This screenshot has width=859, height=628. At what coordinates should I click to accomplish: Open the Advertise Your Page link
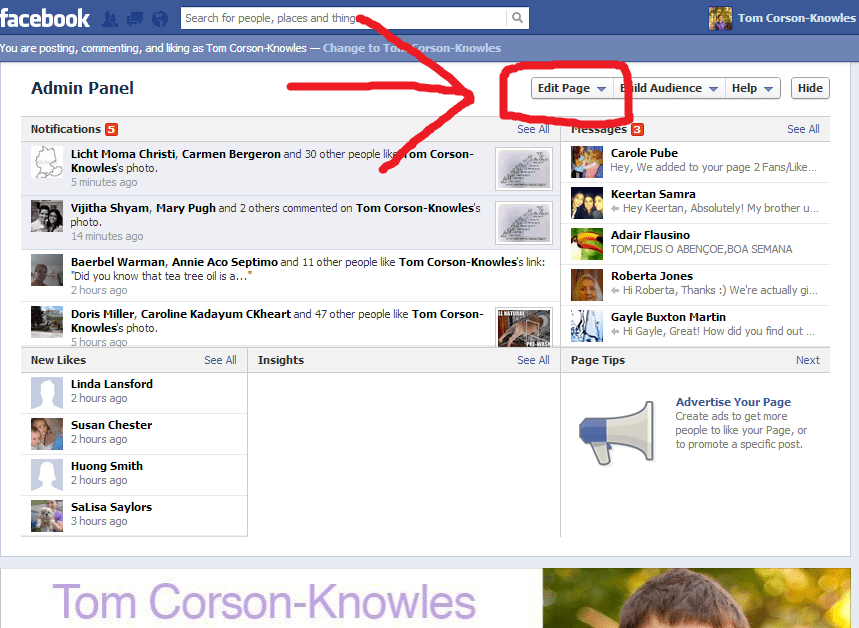(x=733, y=402)
